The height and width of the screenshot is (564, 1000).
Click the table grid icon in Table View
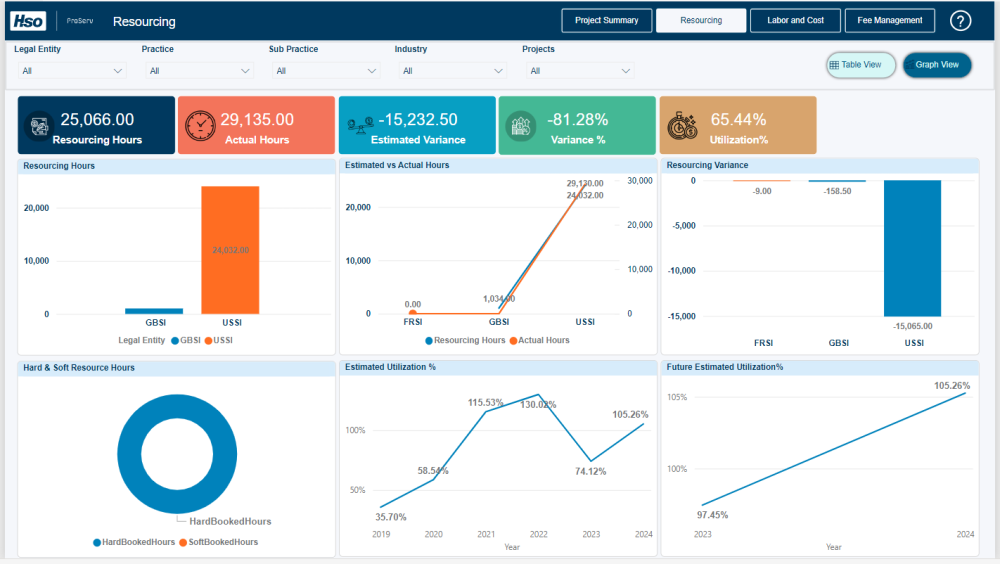834,65
